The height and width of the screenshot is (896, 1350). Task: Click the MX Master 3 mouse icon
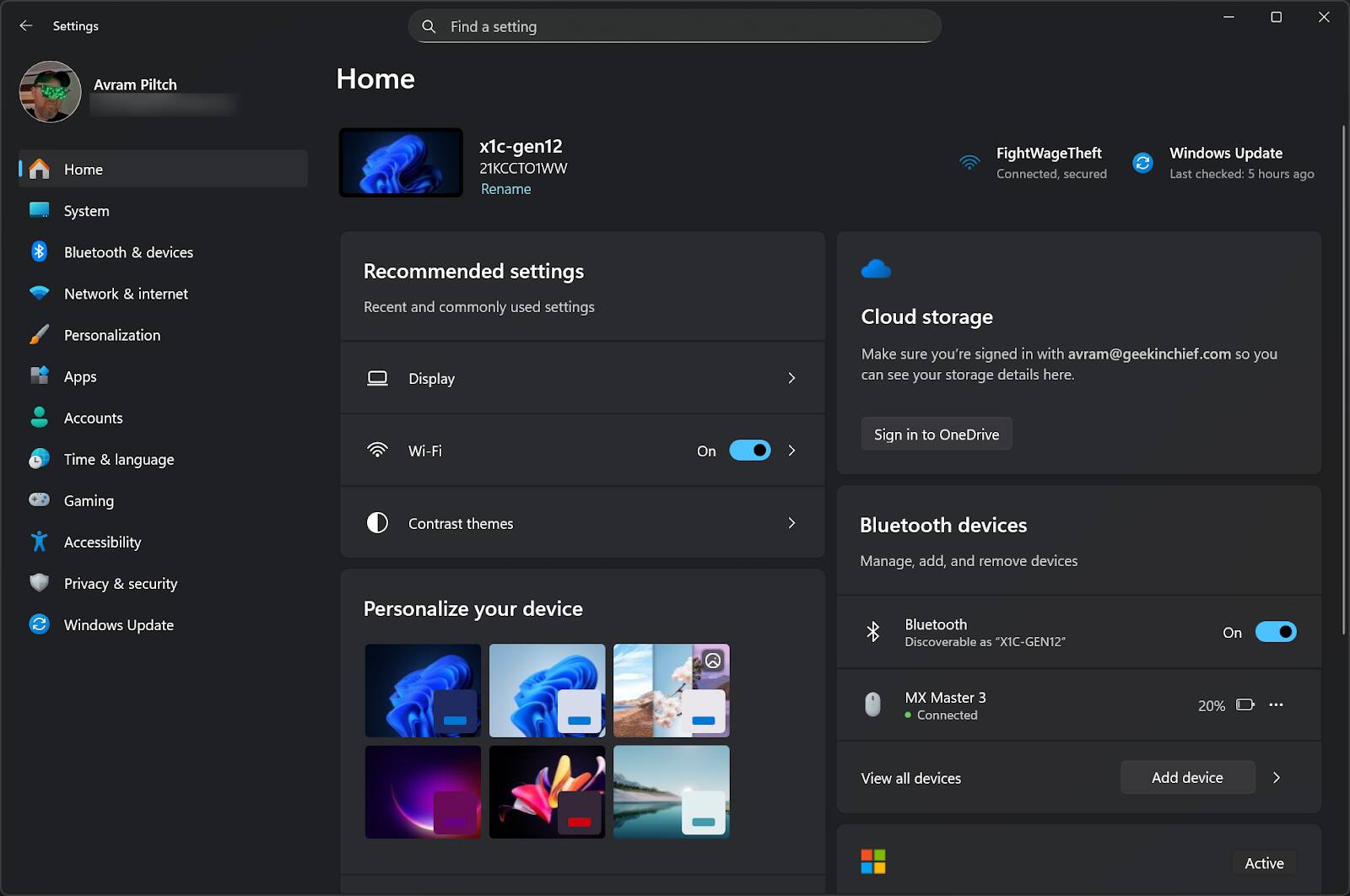click(873, 704)
